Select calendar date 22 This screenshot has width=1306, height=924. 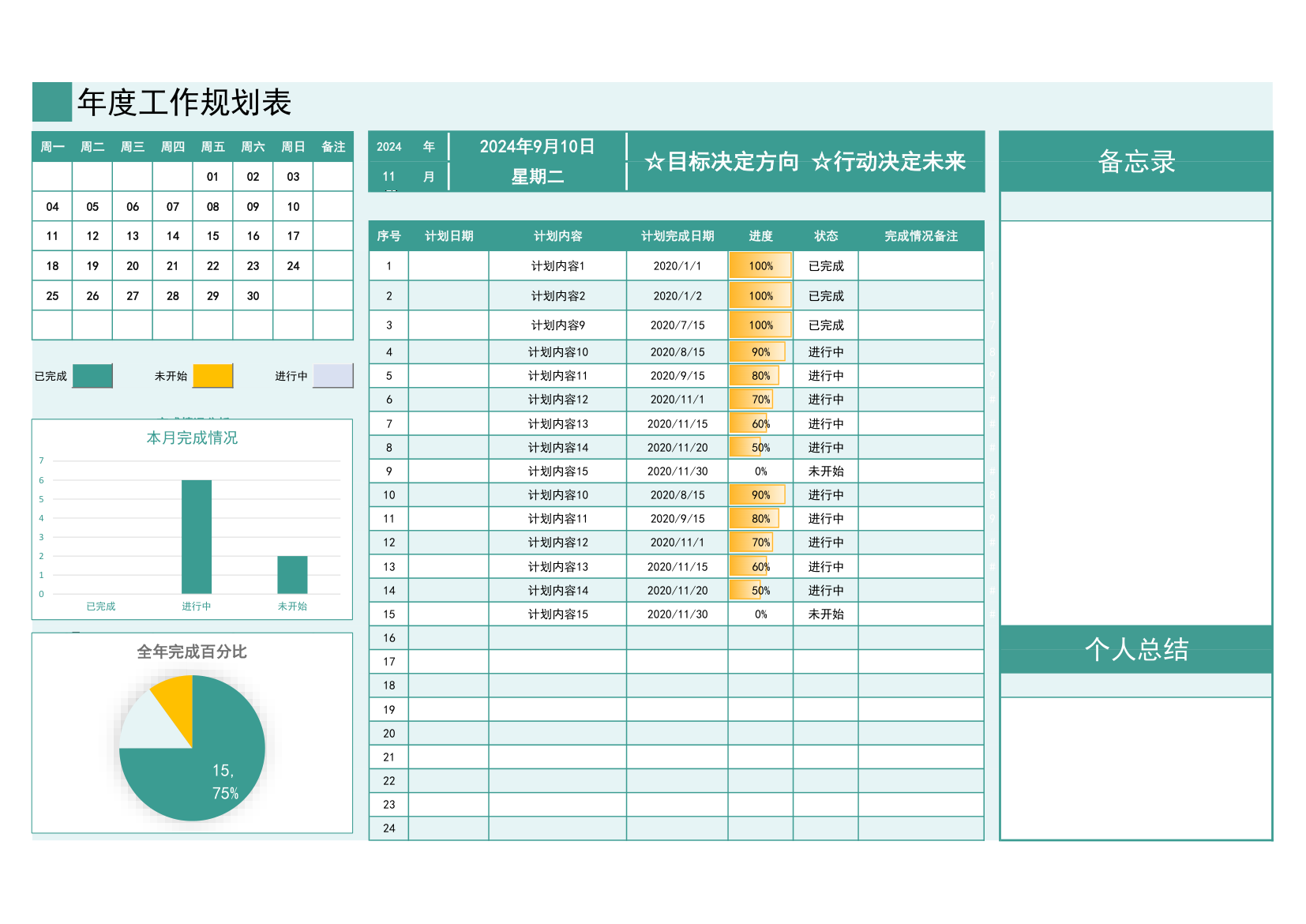213,266
